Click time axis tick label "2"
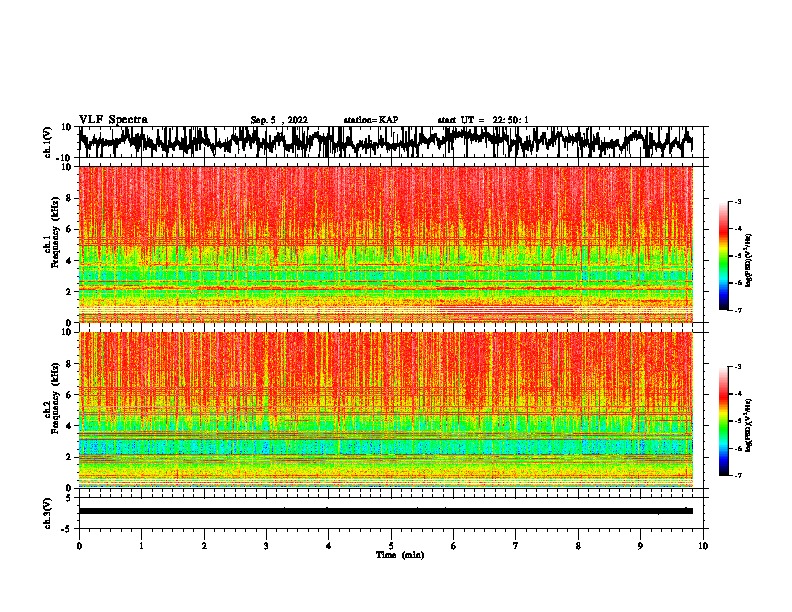This screenshot has height=612, width=792. click(x=204, y=546)
